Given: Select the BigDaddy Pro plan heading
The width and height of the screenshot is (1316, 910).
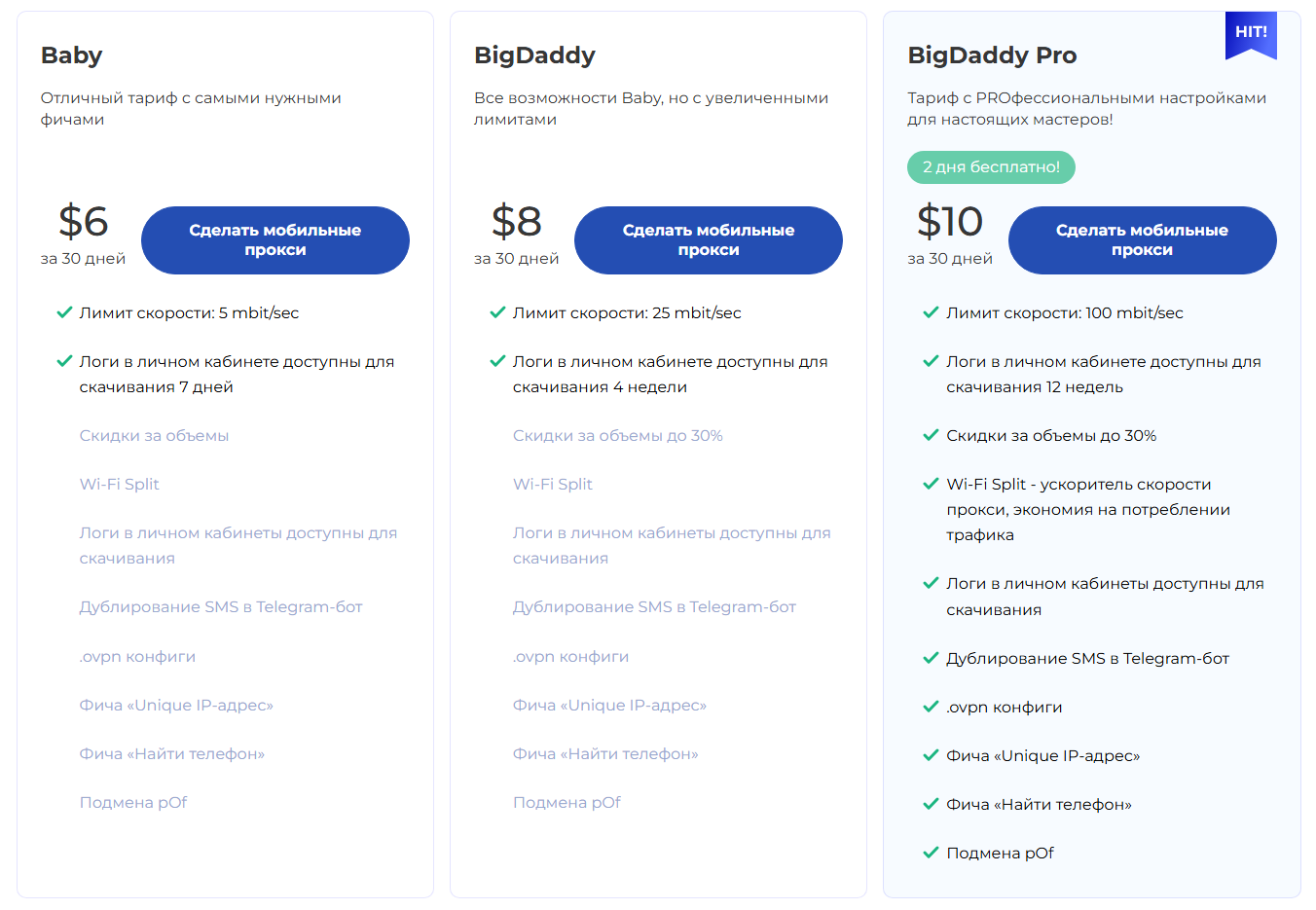Looking at the screenshot, I should pyautogui.click(x=992, y=55).
